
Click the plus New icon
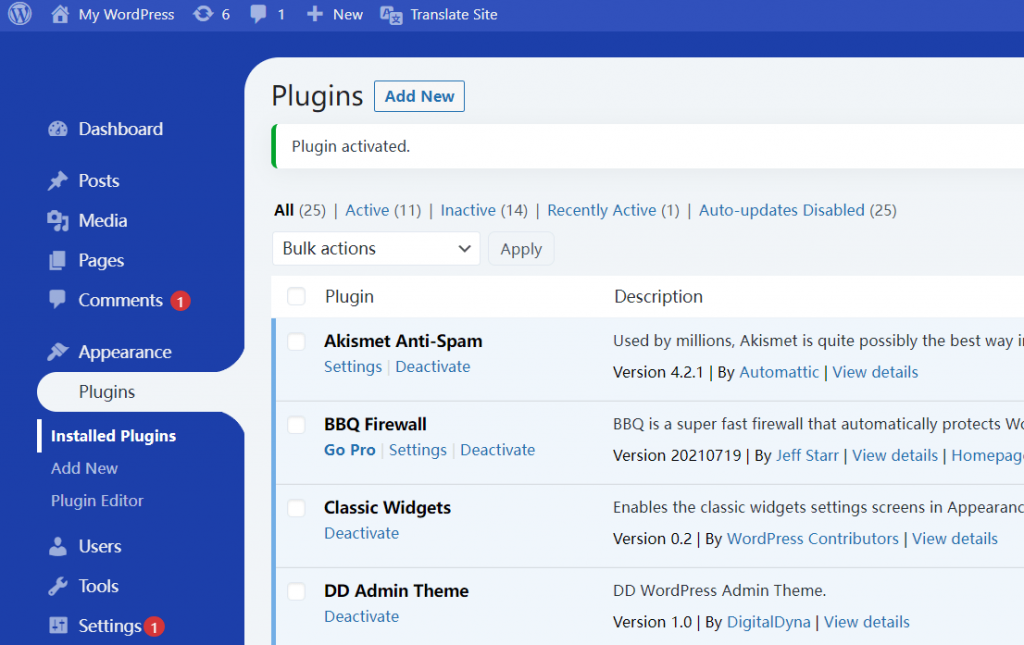click(315, 14)
